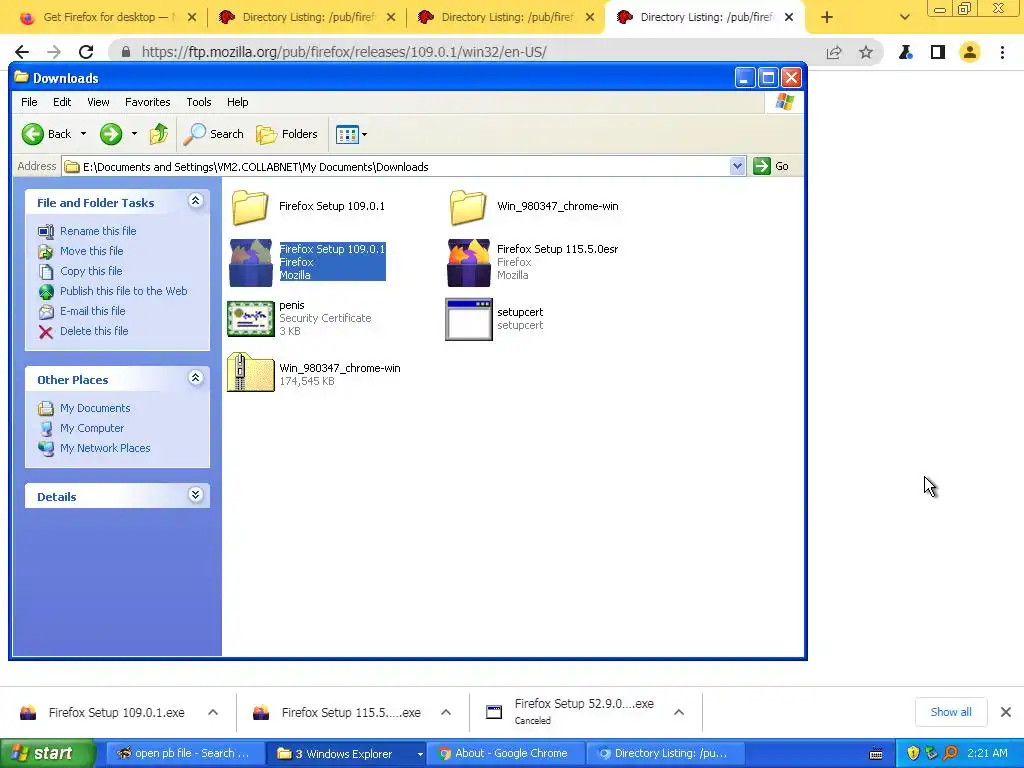
Task: Close the Chrome downloads bar
Action: pos(1006,712)
